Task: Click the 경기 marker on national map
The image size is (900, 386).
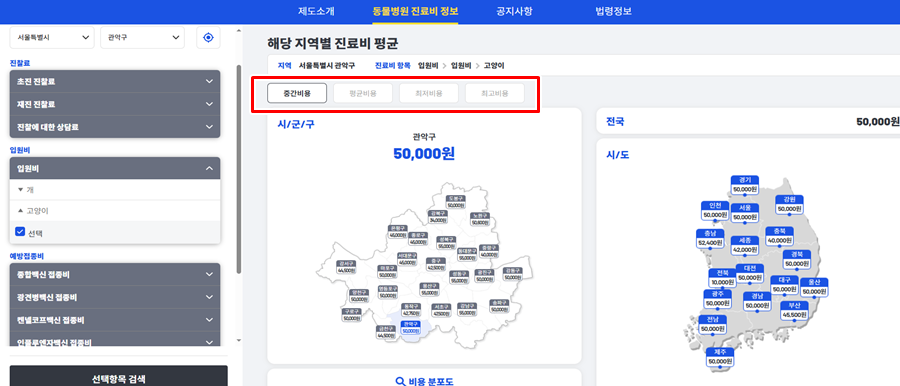Action: click(745, 184)
